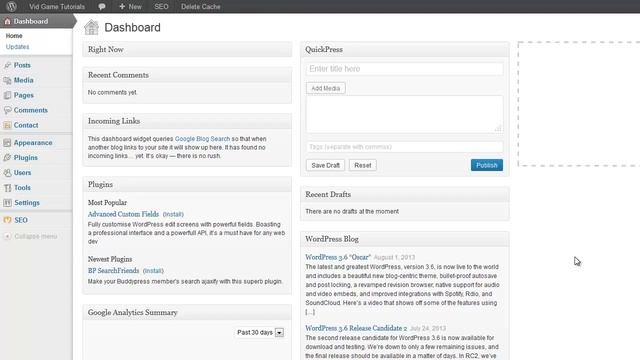640x360 pixels.
Task: Click the QuickPress widget header
Action: (405, 49)
